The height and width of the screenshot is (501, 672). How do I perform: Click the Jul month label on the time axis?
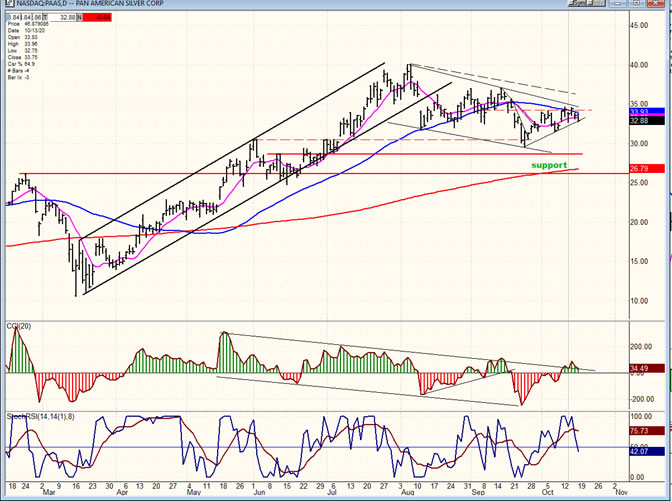pyautogui.click(x=332, y=492)
